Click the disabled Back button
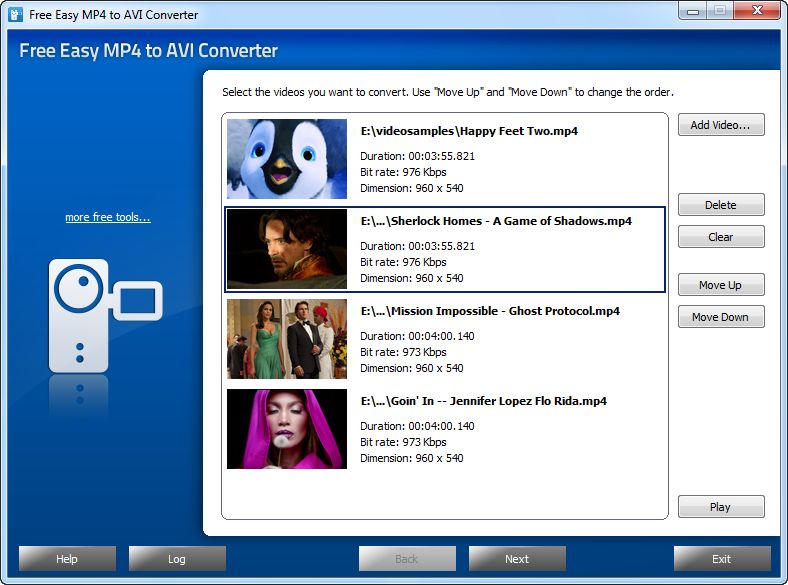This screenshot has width=788, height=585. tap(407, 559)
